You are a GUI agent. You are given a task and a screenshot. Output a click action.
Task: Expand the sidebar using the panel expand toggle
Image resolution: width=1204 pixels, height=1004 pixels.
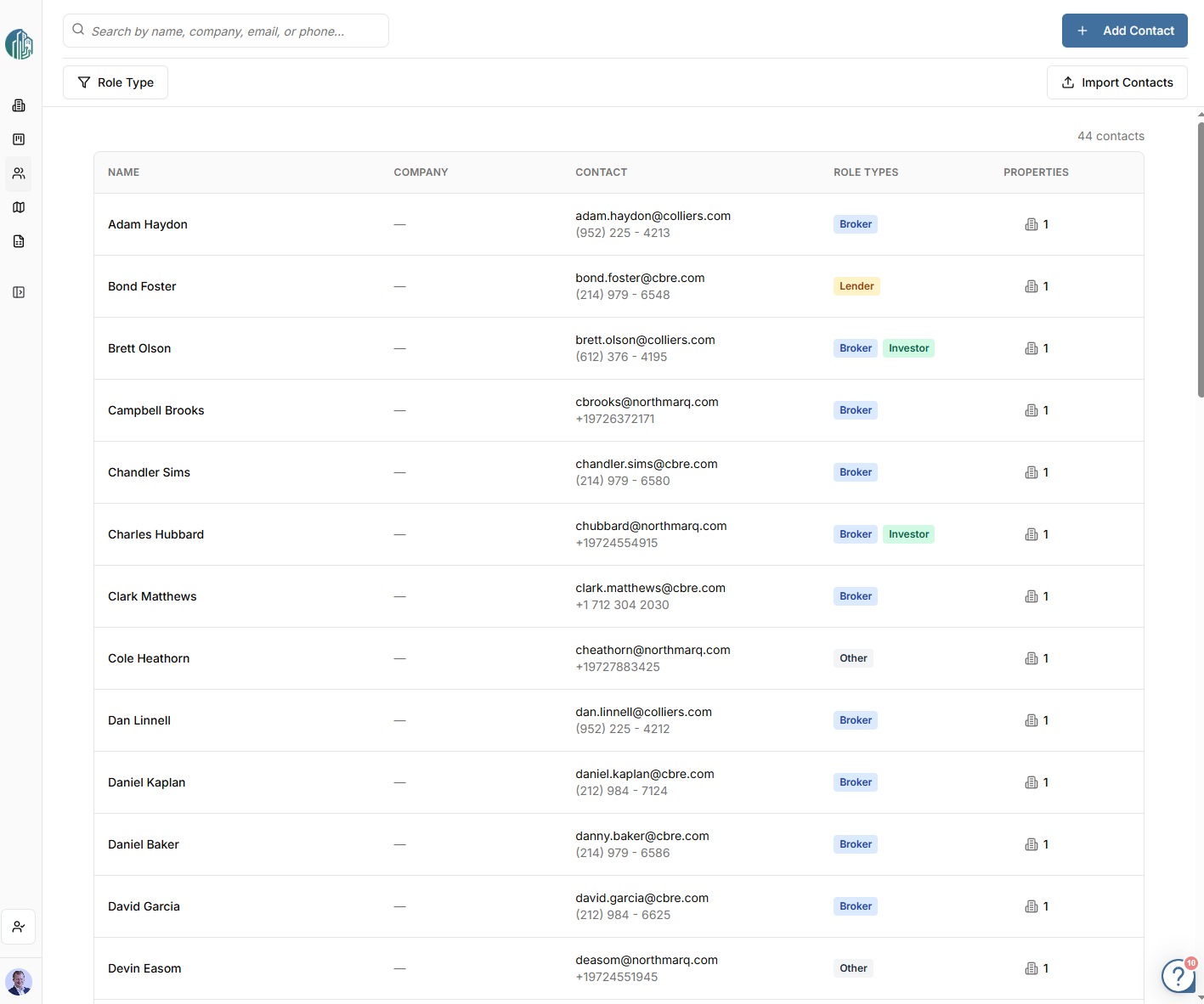click(x=19, y=292)
